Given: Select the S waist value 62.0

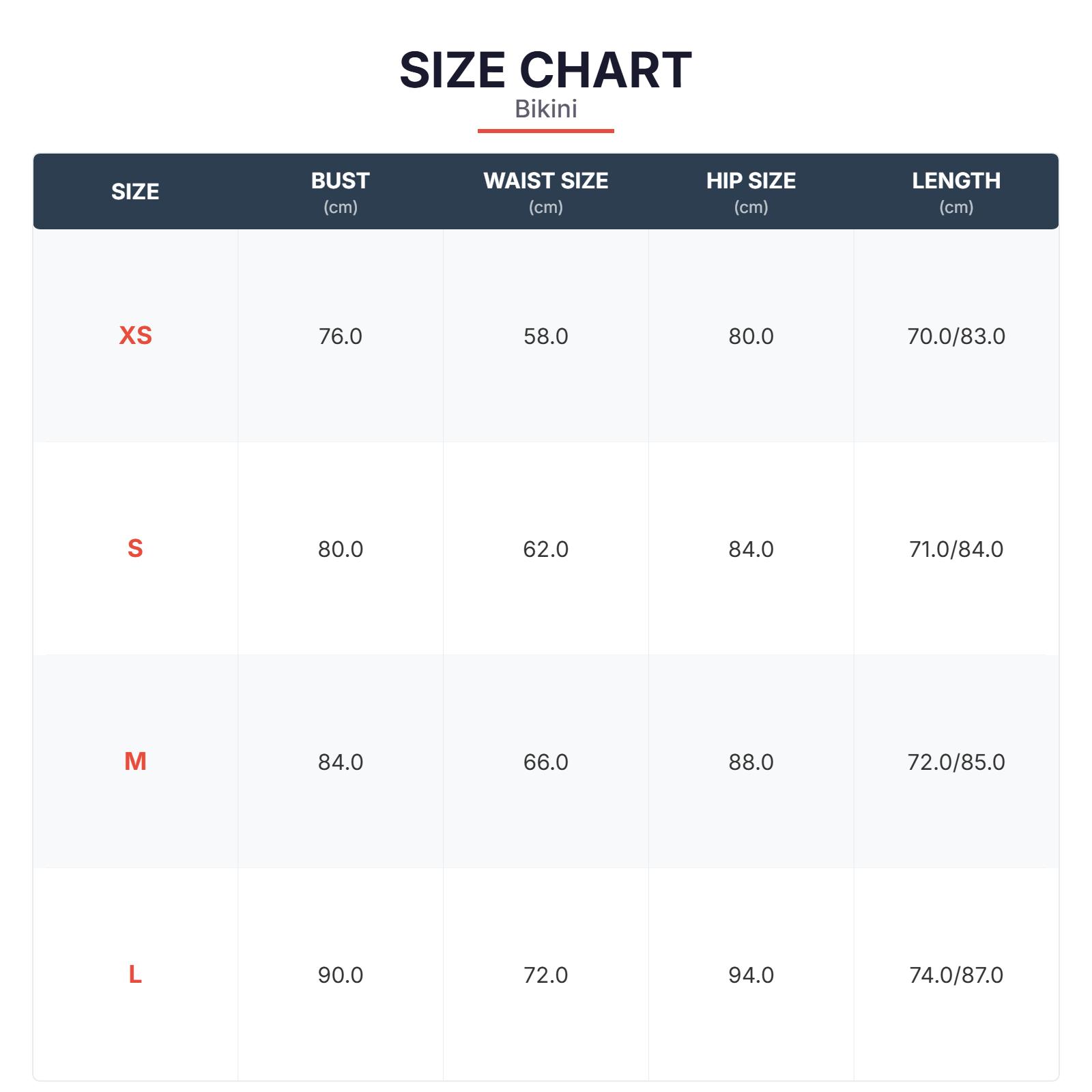Looking at the screenshot, I should pyautogui.click(x=545, y=549).
